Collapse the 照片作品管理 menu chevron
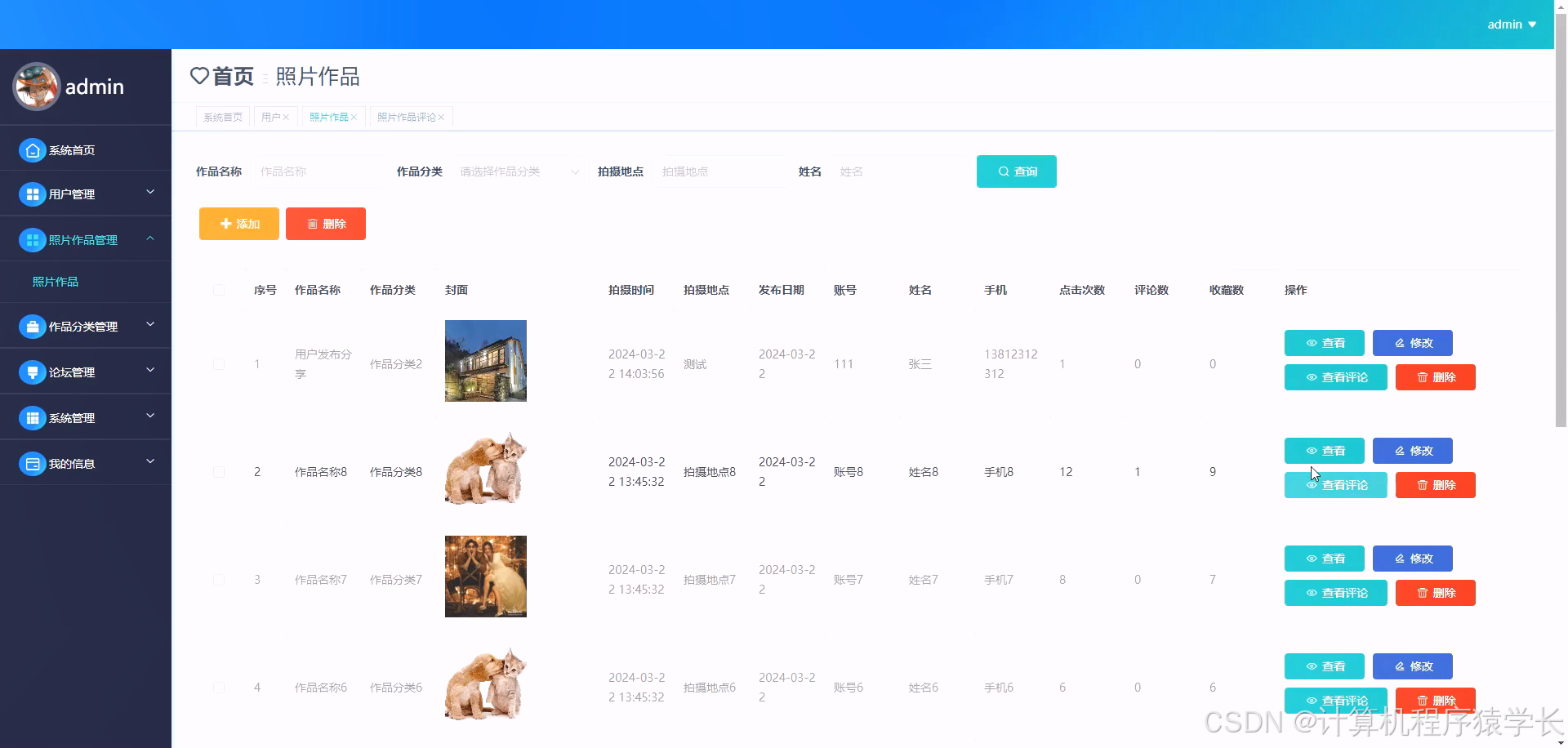Screen dimensions: 1568x748 coord(150,239)
